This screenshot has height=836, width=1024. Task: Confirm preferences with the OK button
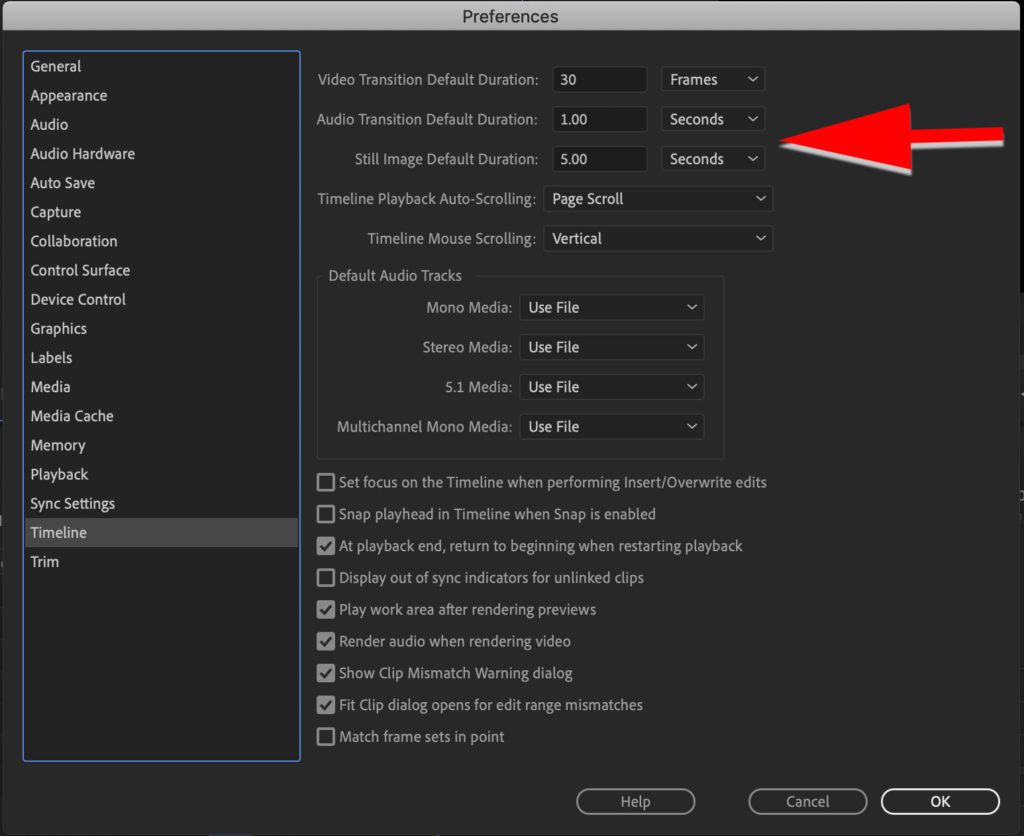pos(940,801)
